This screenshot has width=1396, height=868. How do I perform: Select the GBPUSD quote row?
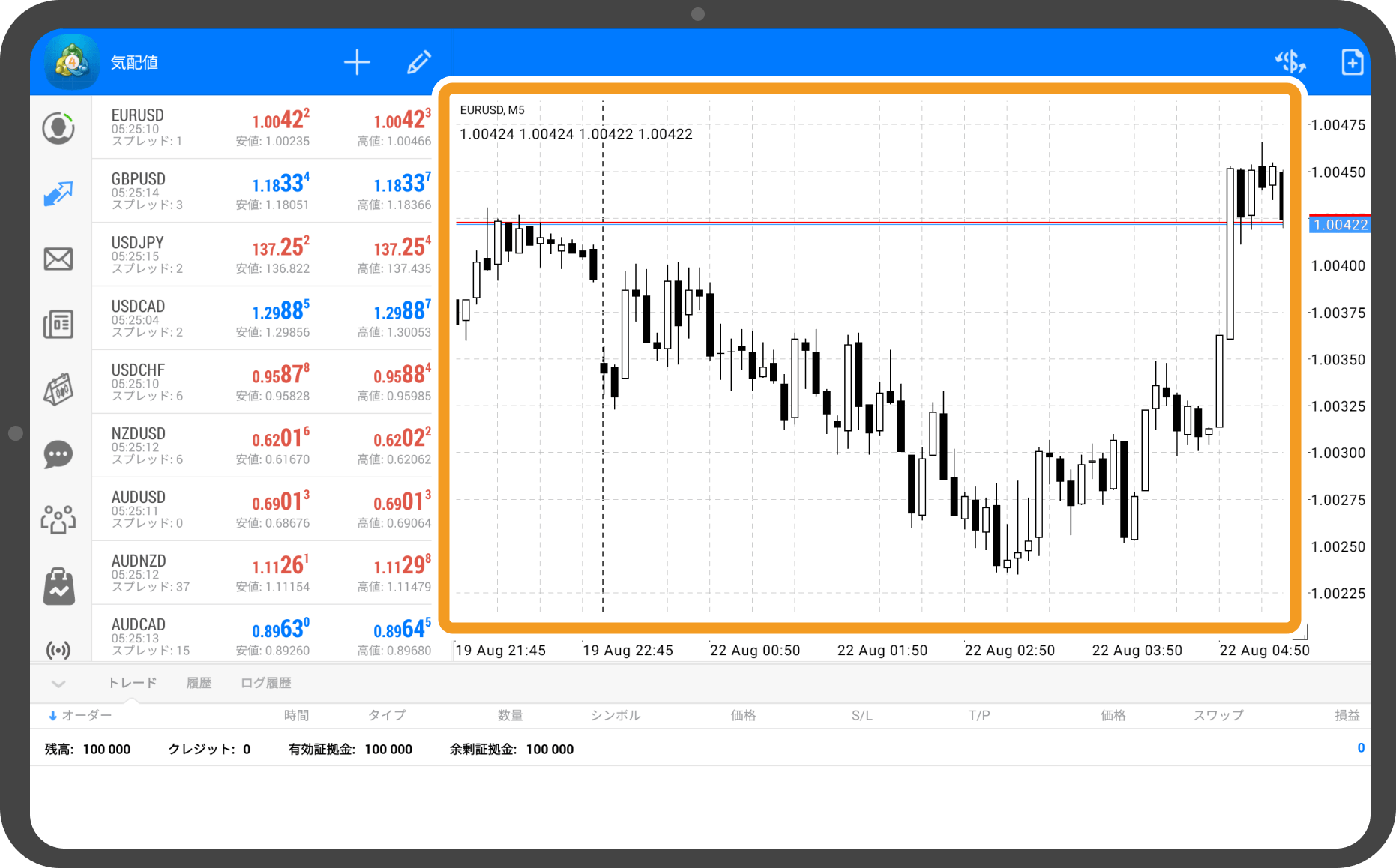[262, 190]
